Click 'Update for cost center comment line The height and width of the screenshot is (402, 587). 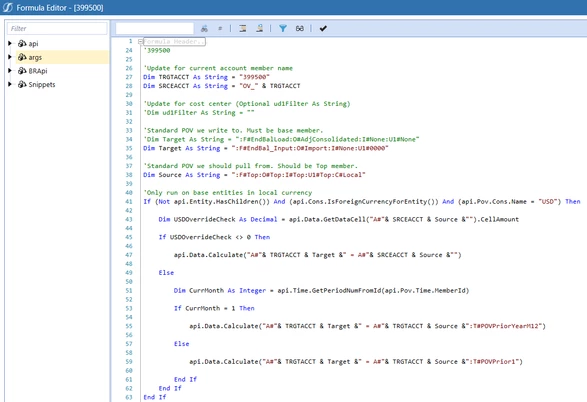(x=247, y=104)
